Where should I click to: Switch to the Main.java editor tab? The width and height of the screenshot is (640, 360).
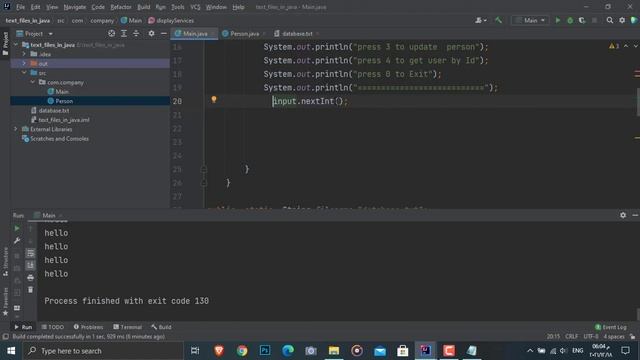(x=194, y=33)
